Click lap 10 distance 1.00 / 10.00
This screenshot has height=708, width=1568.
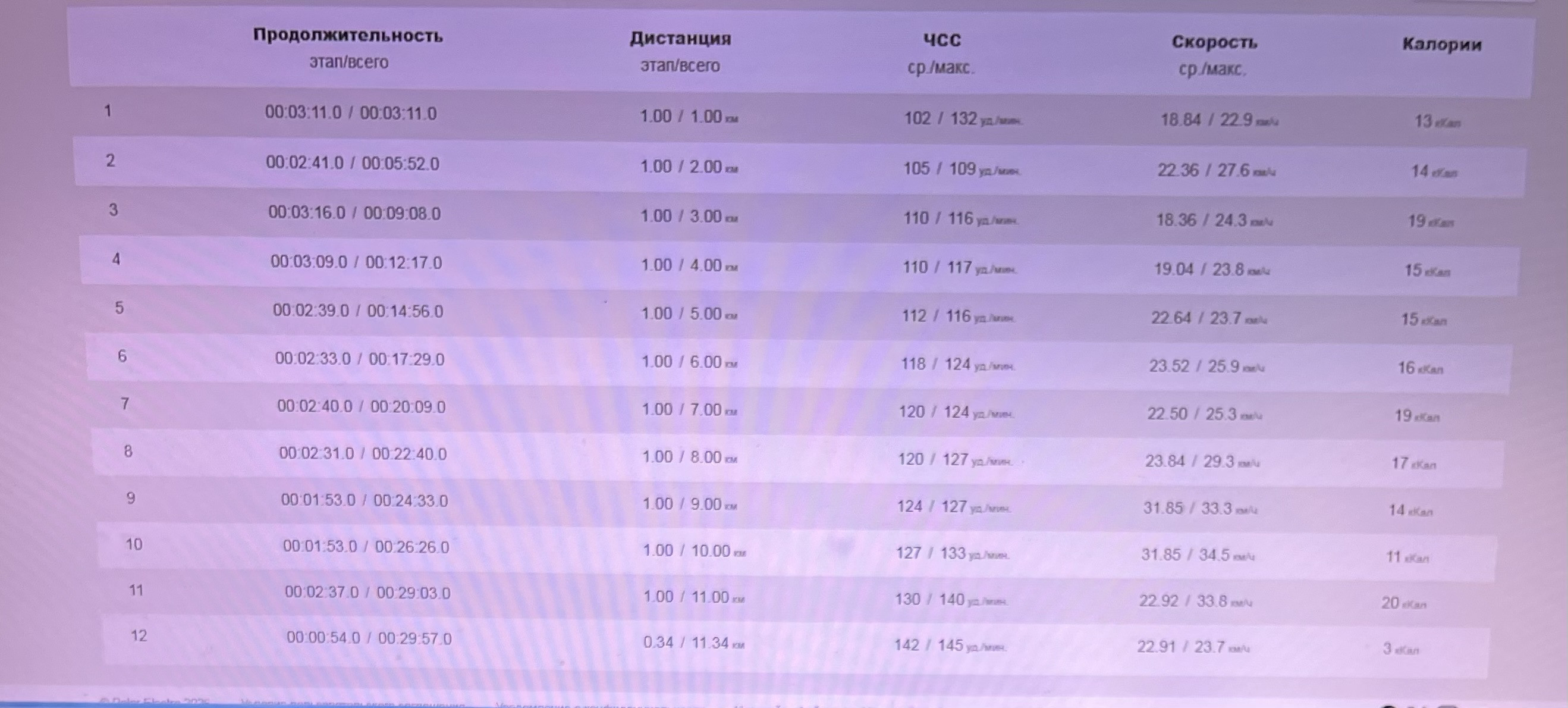[694, 551]
